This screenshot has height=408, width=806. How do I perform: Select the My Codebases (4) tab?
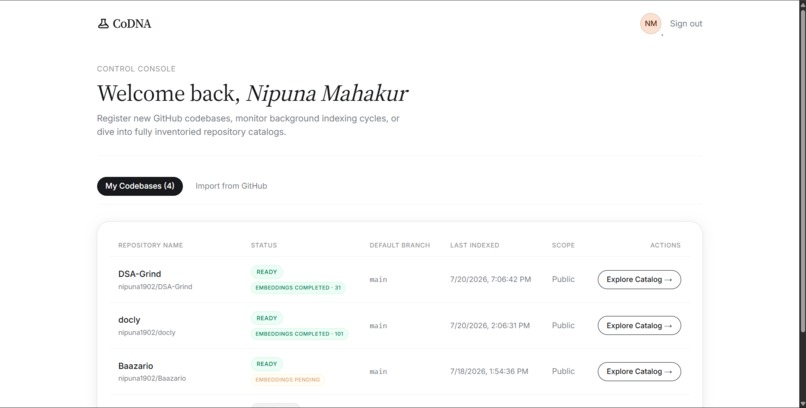click(140, 186)
